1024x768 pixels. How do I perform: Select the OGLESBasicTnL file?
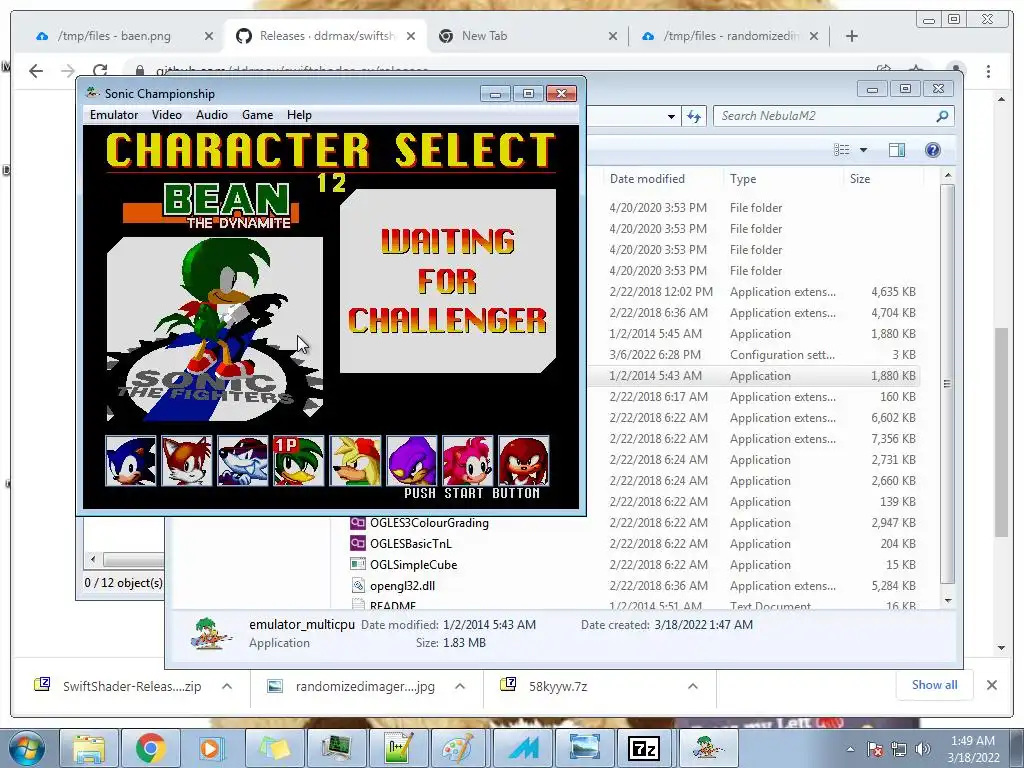[x=411, y=544]
